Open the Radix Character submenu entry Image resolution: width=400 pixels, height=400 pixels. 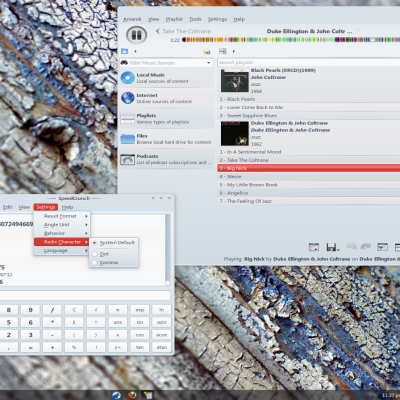(62, 242)
